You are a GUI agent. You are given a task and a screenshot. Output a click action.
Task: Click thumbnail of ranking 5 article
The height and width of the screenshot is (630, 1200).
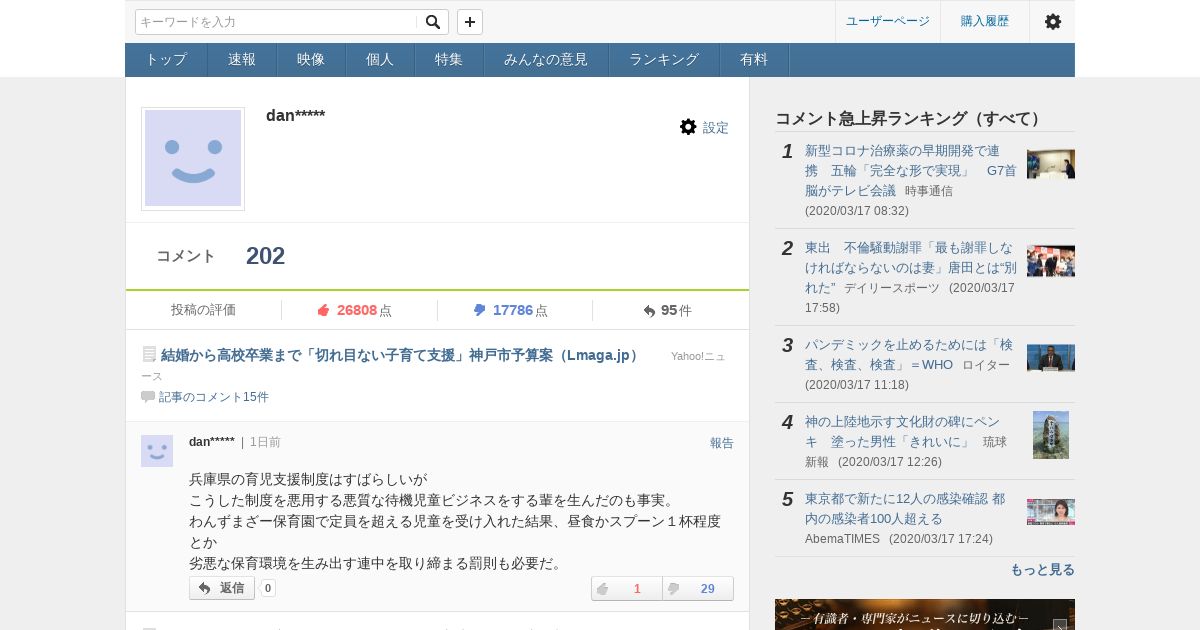1051,512
